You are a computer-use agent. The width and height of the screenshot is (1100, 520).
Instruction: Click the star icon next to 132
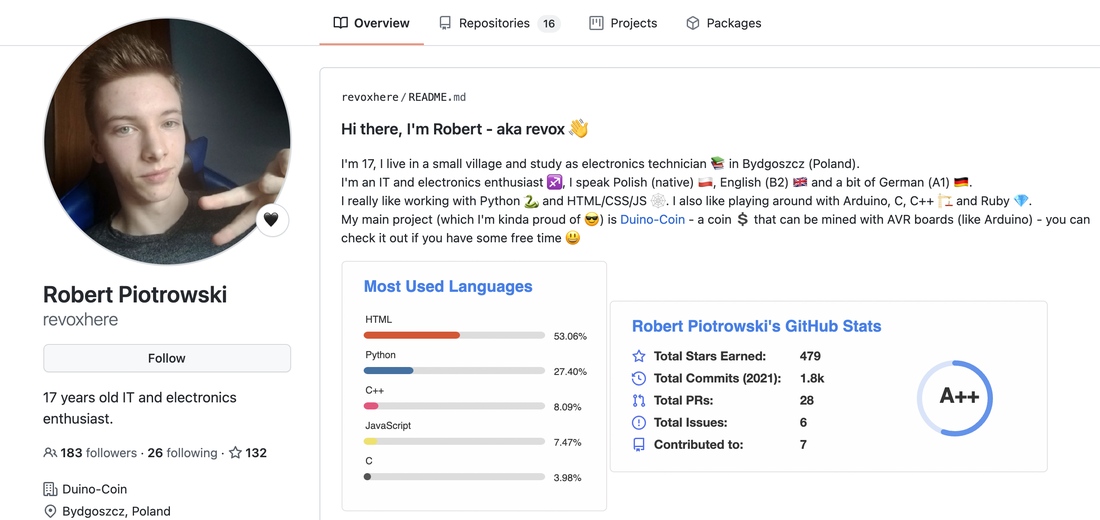236,453
